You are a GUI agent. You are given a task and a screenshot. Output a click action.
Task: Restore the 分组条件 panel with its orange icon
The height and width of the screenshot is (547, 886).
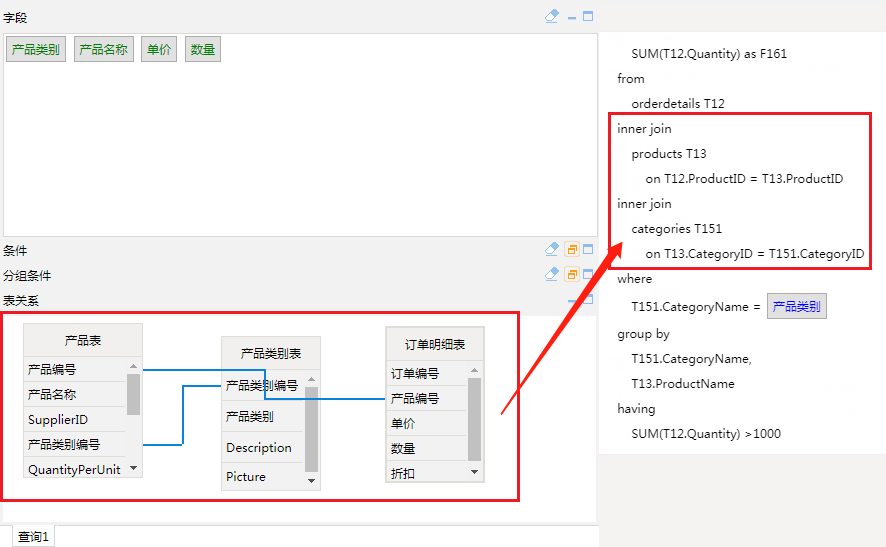tap(572, 275)
